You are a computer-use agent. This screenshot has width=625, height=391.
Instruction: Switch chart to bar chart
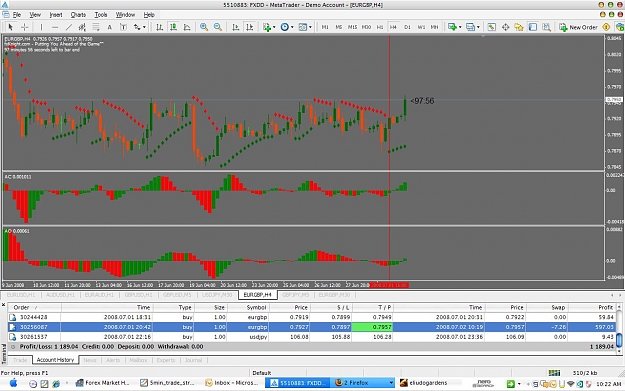(x=159, y=27)
